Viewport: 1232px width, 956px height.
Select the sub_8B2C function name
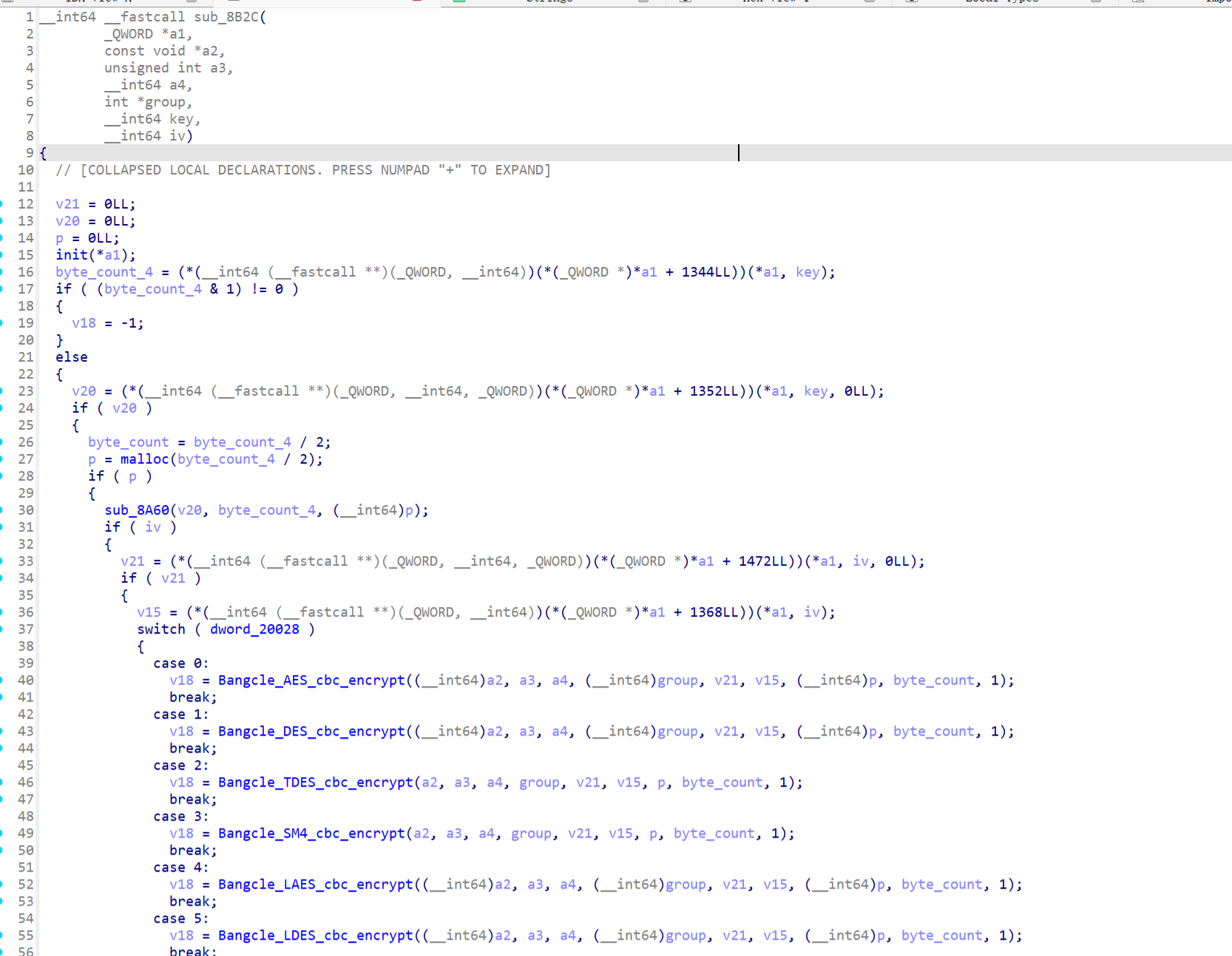tap(226, 17)
